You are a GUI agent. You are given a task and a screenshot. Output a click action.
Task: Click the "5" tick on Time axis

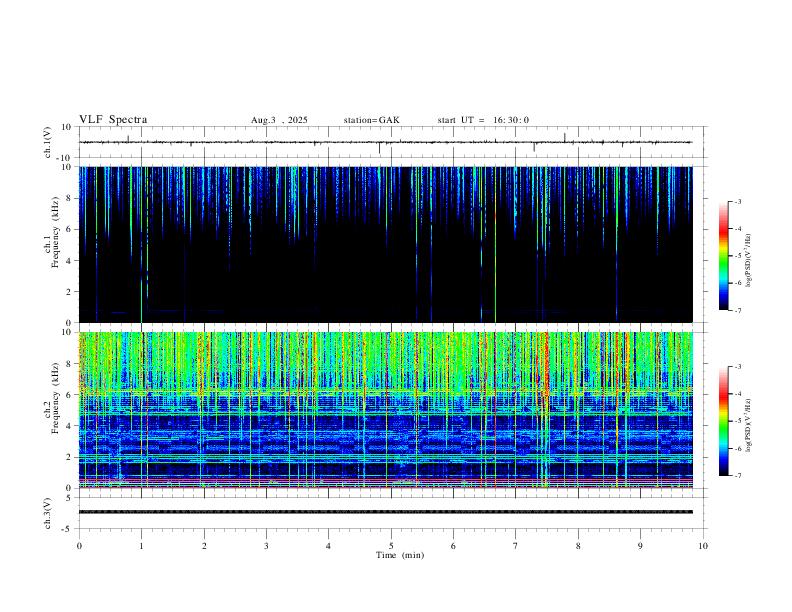[x=391, y=546]
